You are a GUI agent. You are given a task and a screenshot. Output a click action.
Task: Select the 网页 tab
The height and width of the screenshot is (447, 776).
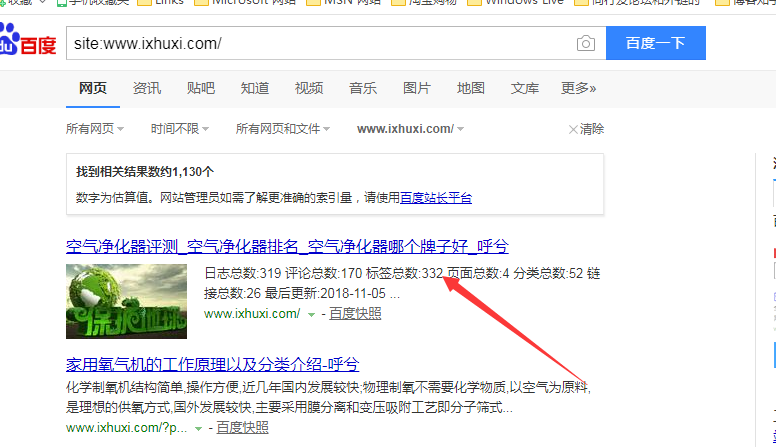(93, 88)
